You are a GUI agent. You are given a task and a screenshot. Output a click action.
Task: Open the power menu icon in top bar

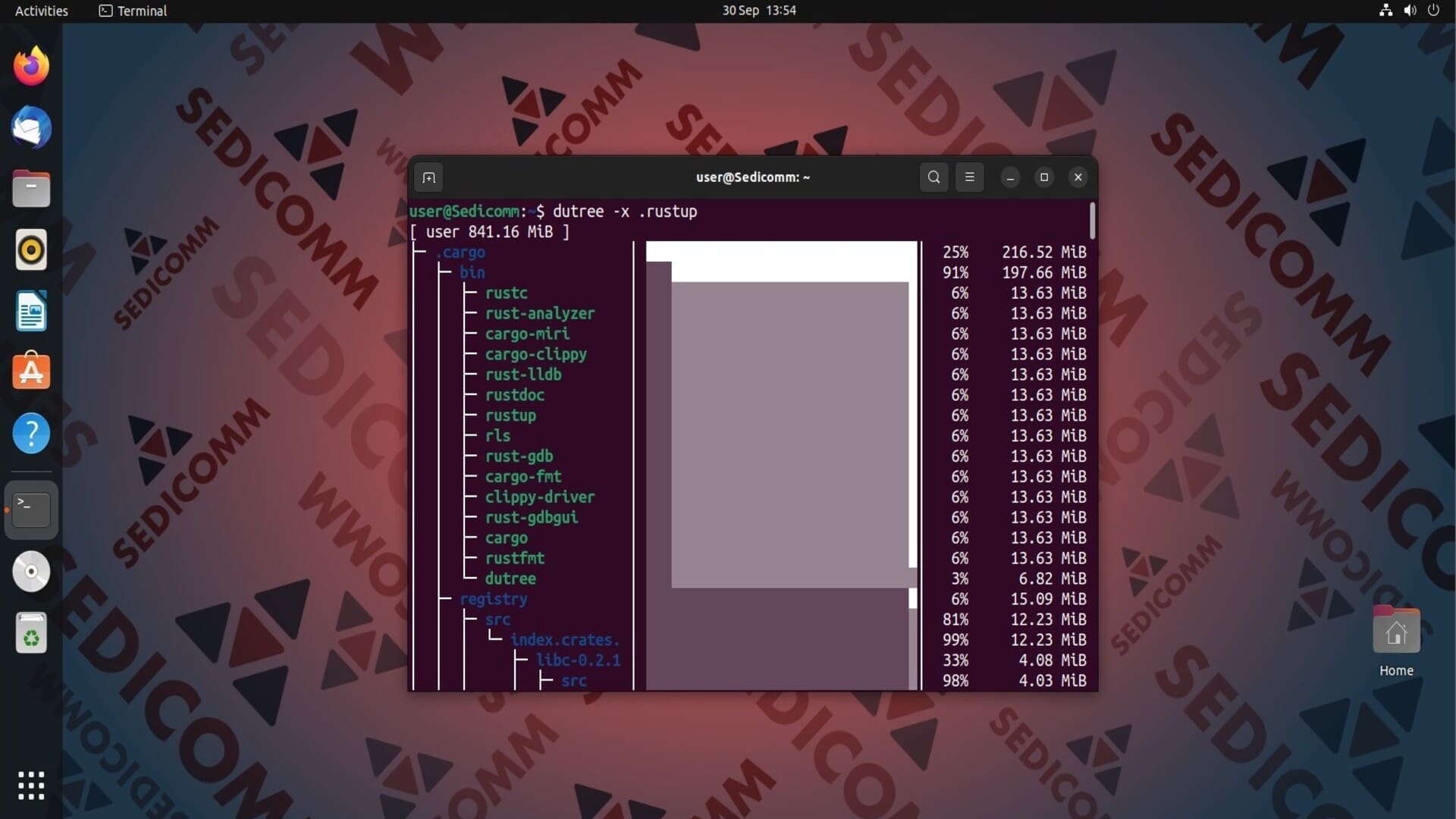[1433, 11]
